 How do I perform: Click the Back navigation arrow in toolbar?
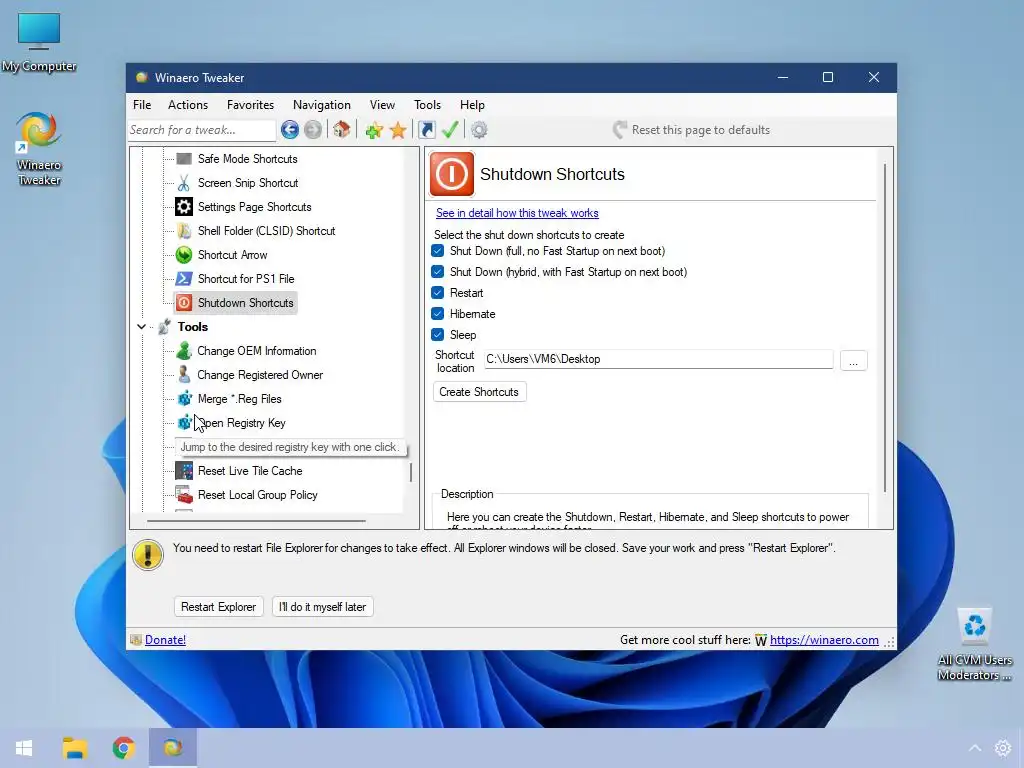tap(290, 130)
